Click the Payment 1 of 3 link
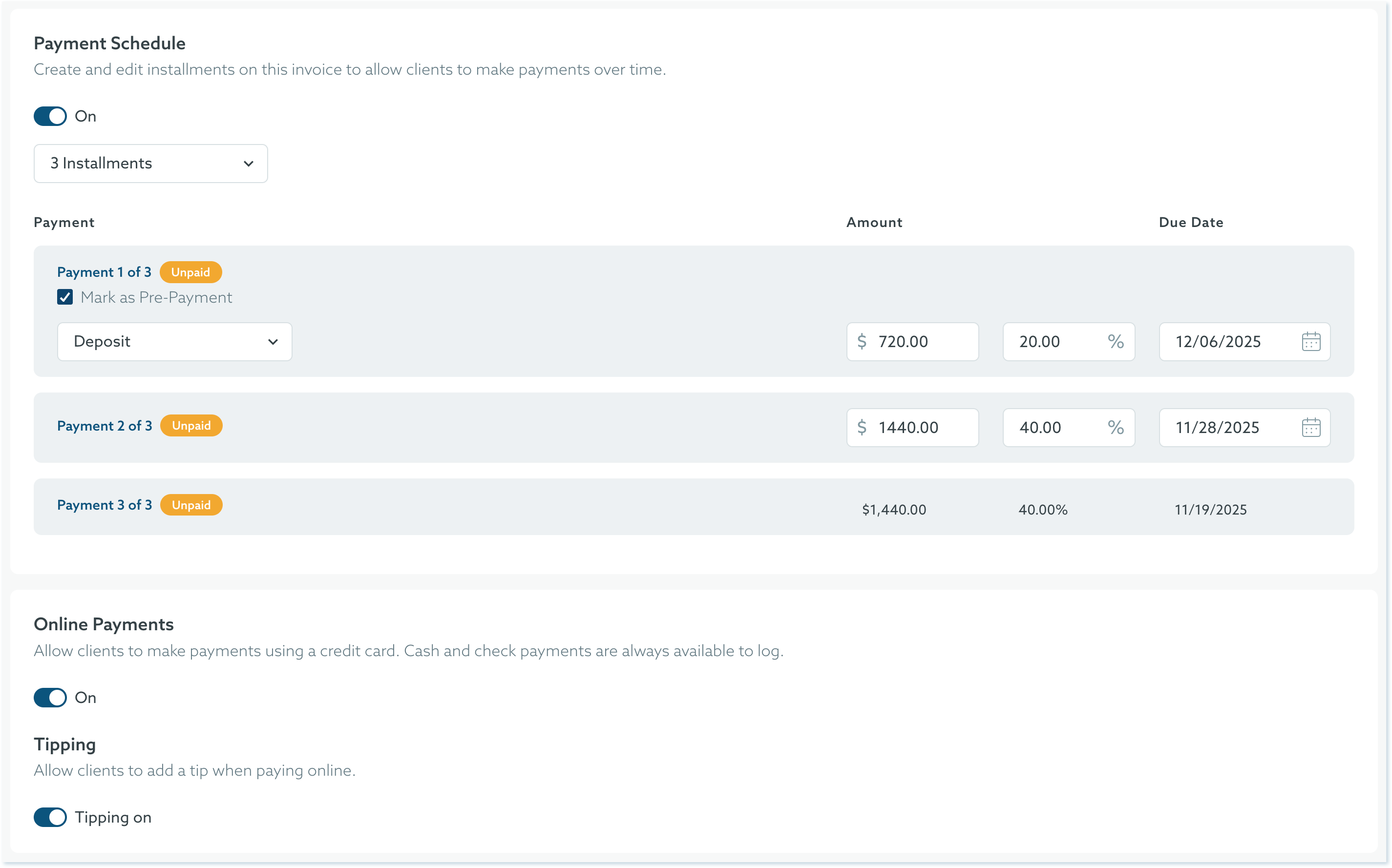This screenshot has height=868, width=1392. [x=104, y=272]
